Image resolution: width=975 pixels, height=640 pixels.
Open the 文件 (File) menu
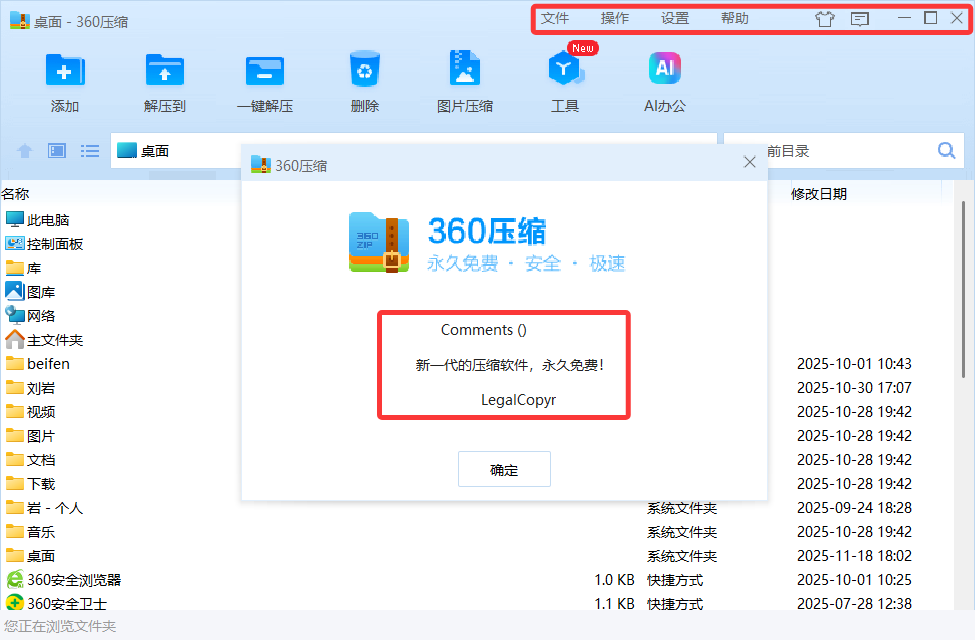[x=555, y=19]
